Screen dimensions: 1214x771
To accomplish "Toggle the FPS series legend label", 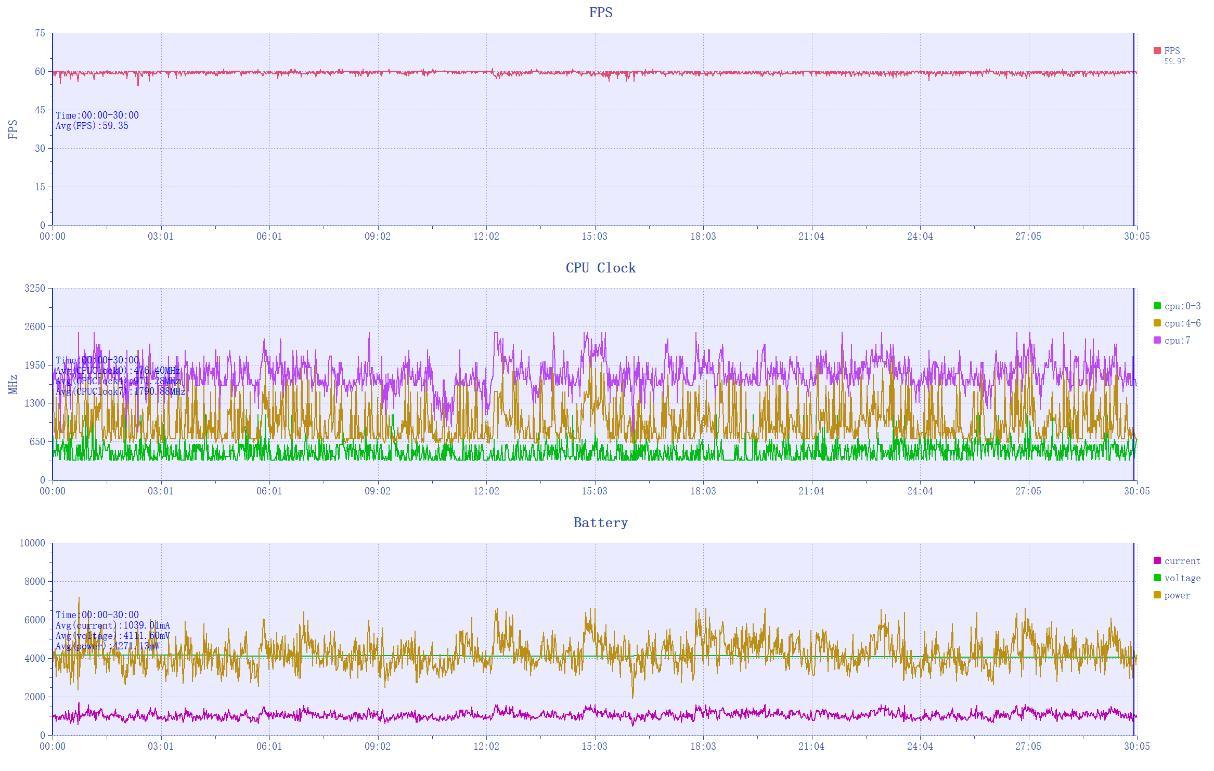I will 1172,51.
